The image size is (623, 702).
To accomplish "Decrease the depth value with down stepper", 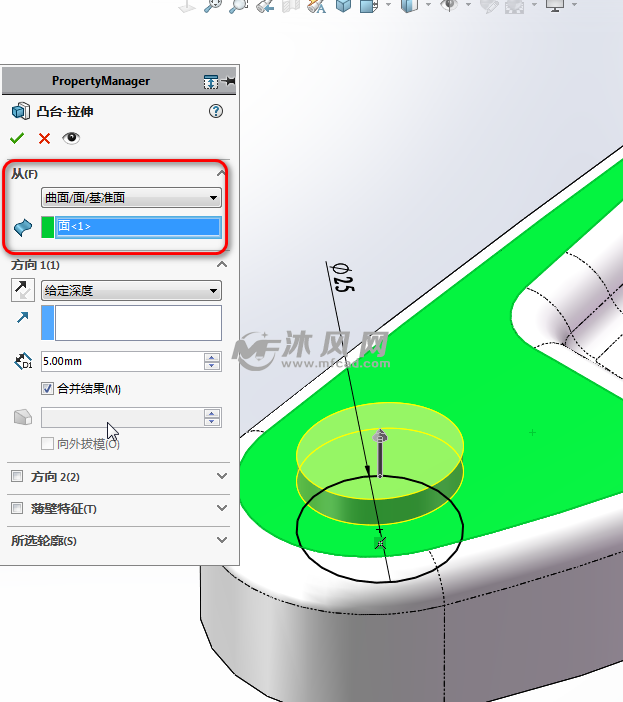I will 212,366.
